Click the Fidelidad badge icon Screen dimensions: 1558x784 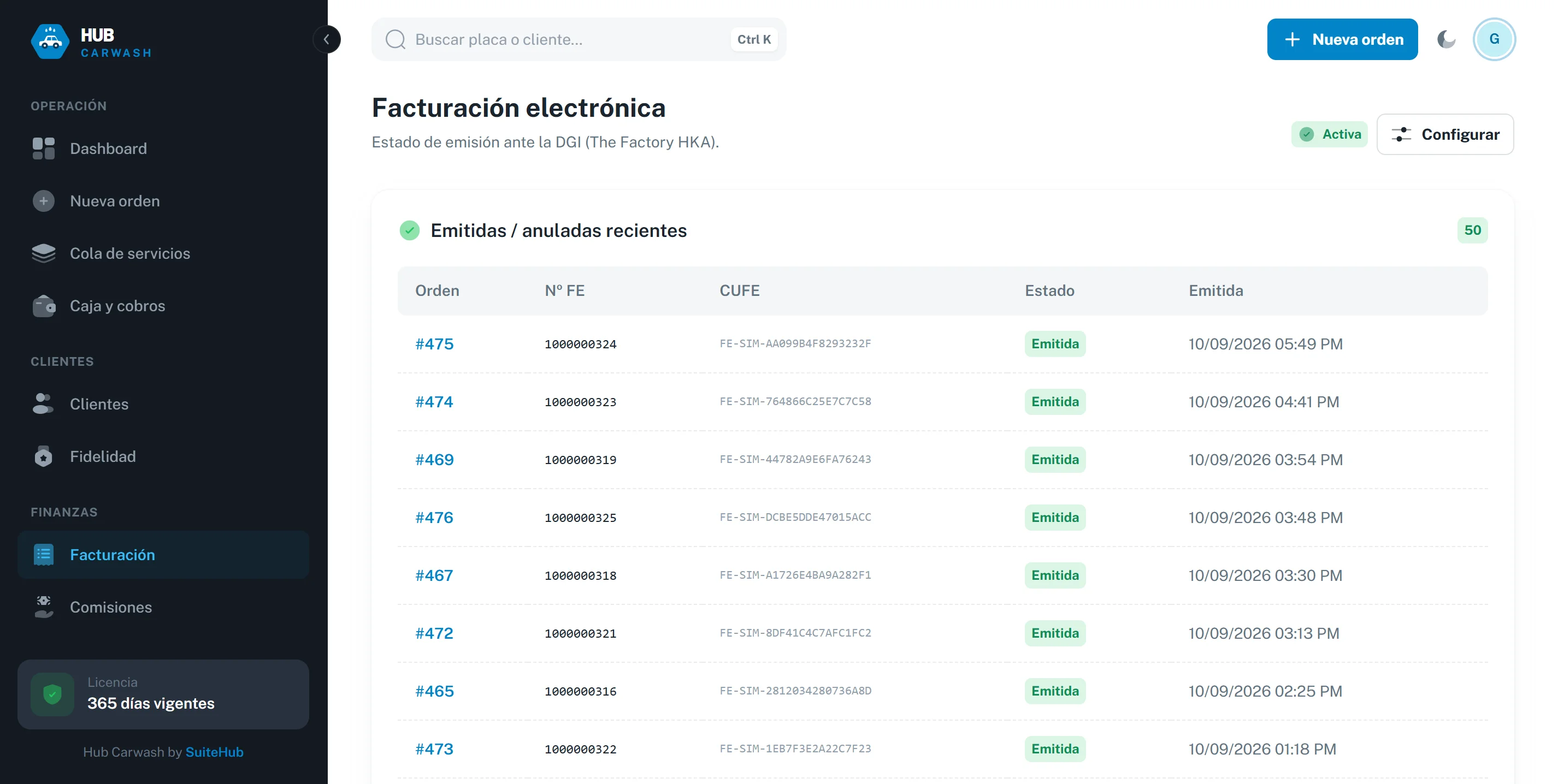(x=44, y=456)
